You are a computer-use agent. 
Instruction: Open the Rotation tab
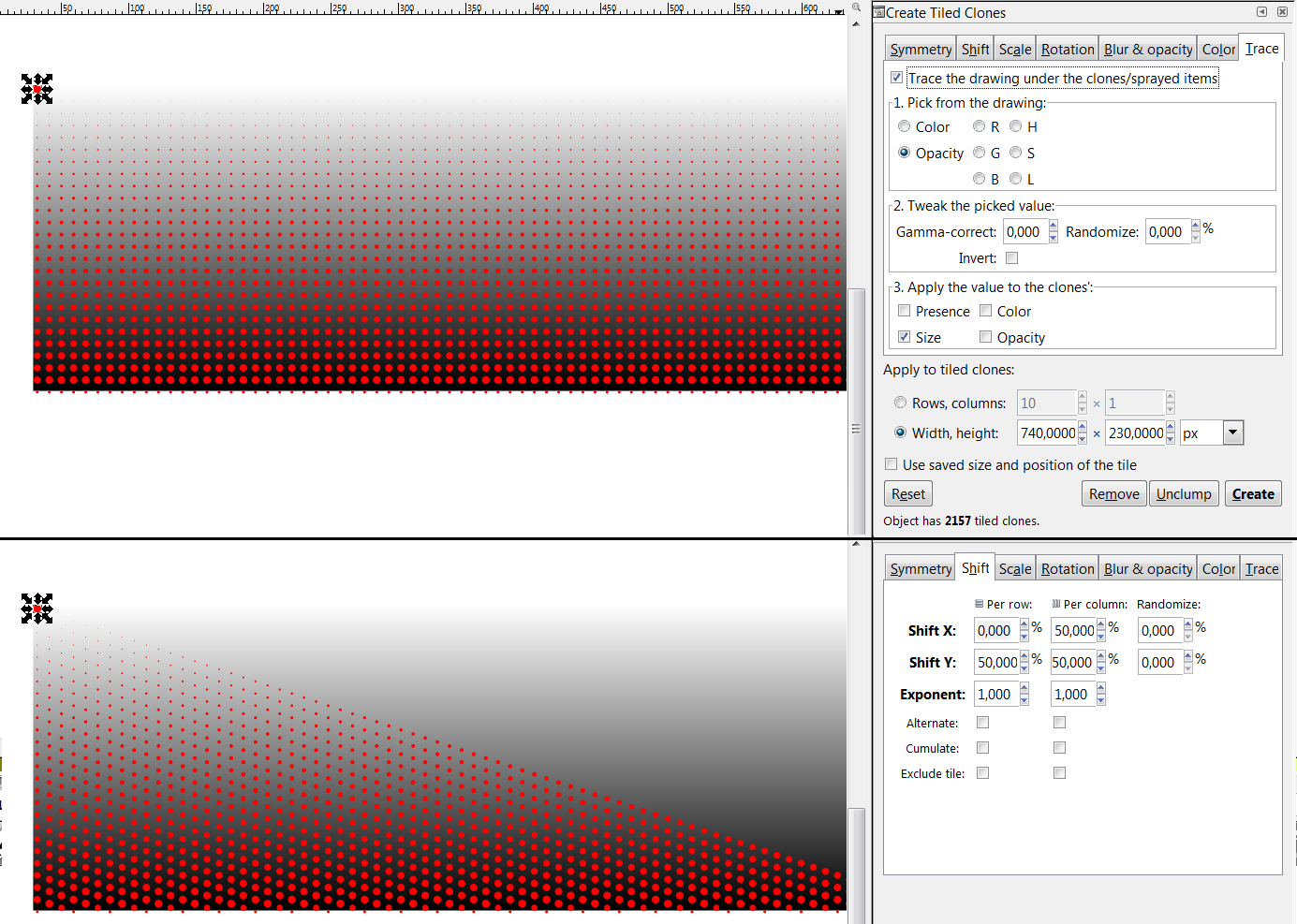(x=1067, y=48)
